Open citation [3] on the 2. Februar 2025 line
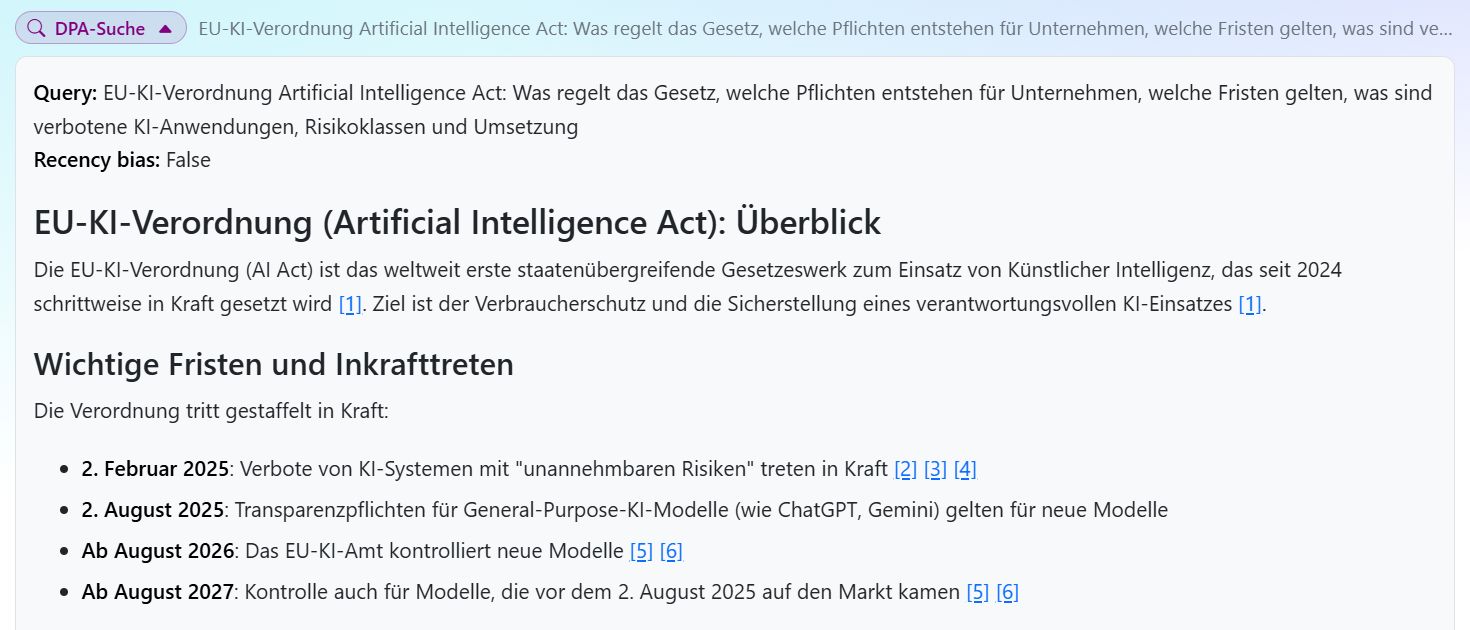Screen dimensions: 1470x630 (935, 469)
